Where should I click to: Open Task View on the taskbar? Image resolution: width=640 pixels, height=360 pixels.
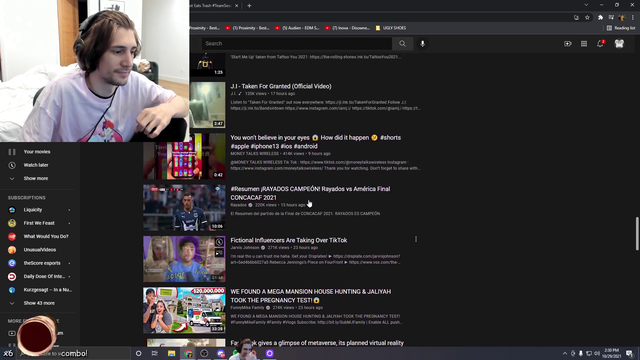click(155, 353)
